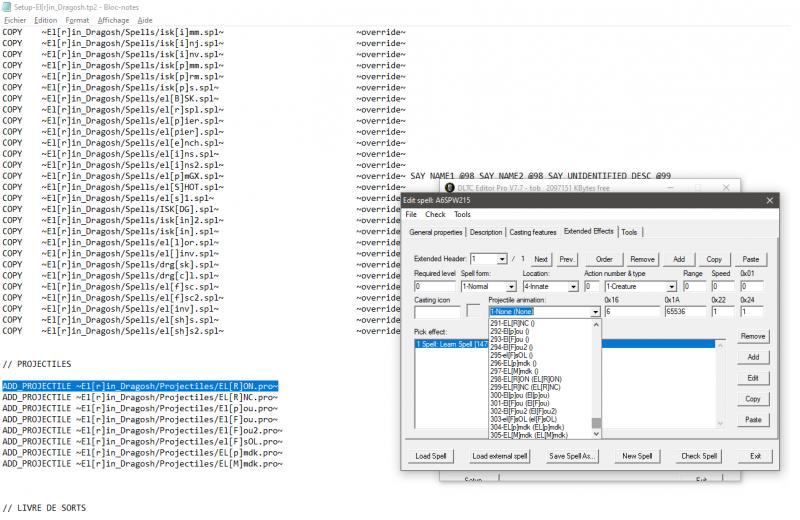800x520 pixels.
Task: Open the Edition menu in Notepad
Action: pos(45,20)
